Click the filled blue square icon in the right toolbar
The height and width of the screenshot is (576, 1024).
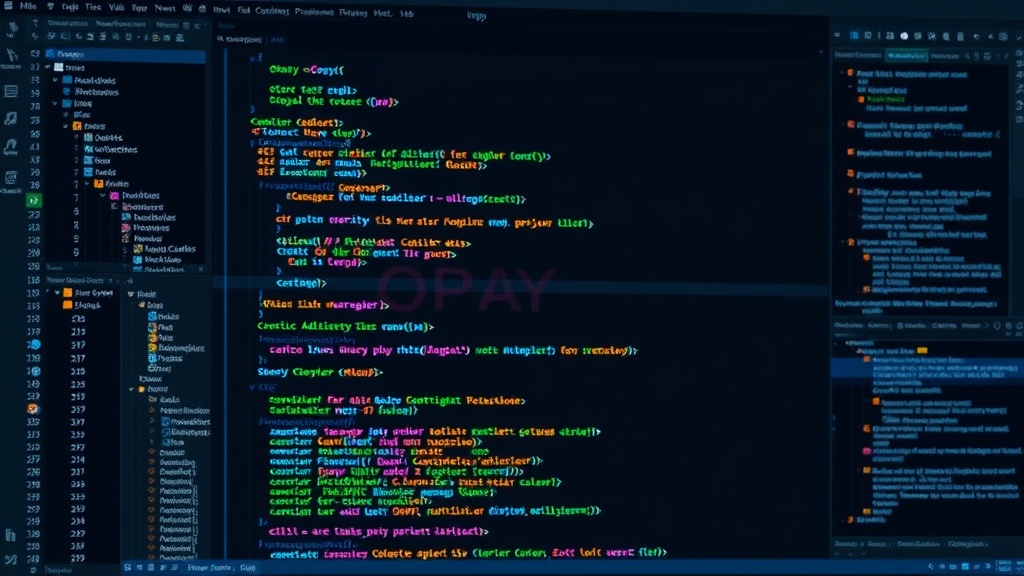click(x=854, y=36)
